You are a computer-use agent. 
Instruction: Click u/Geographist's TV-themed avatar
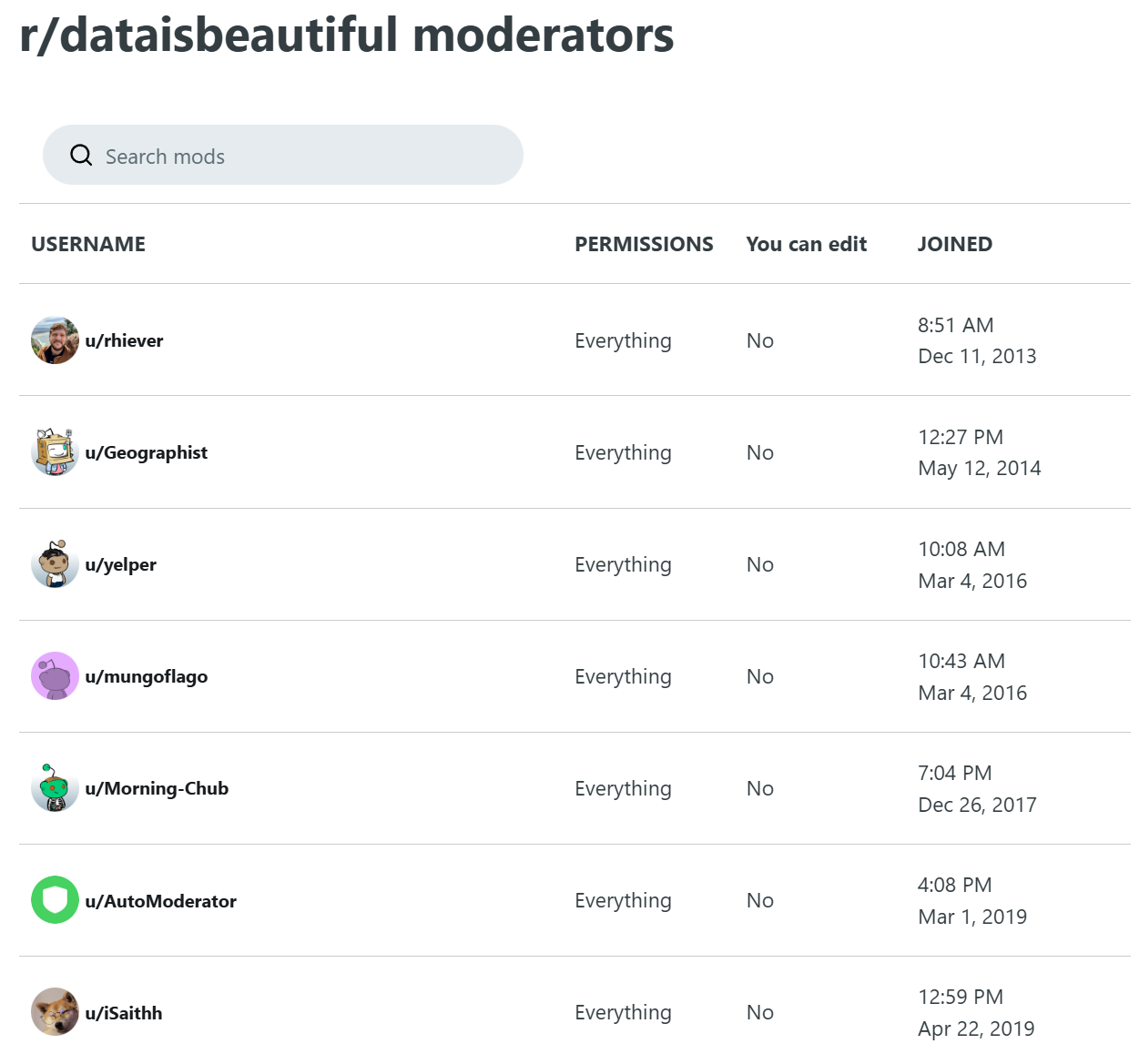tap(55, 452)
